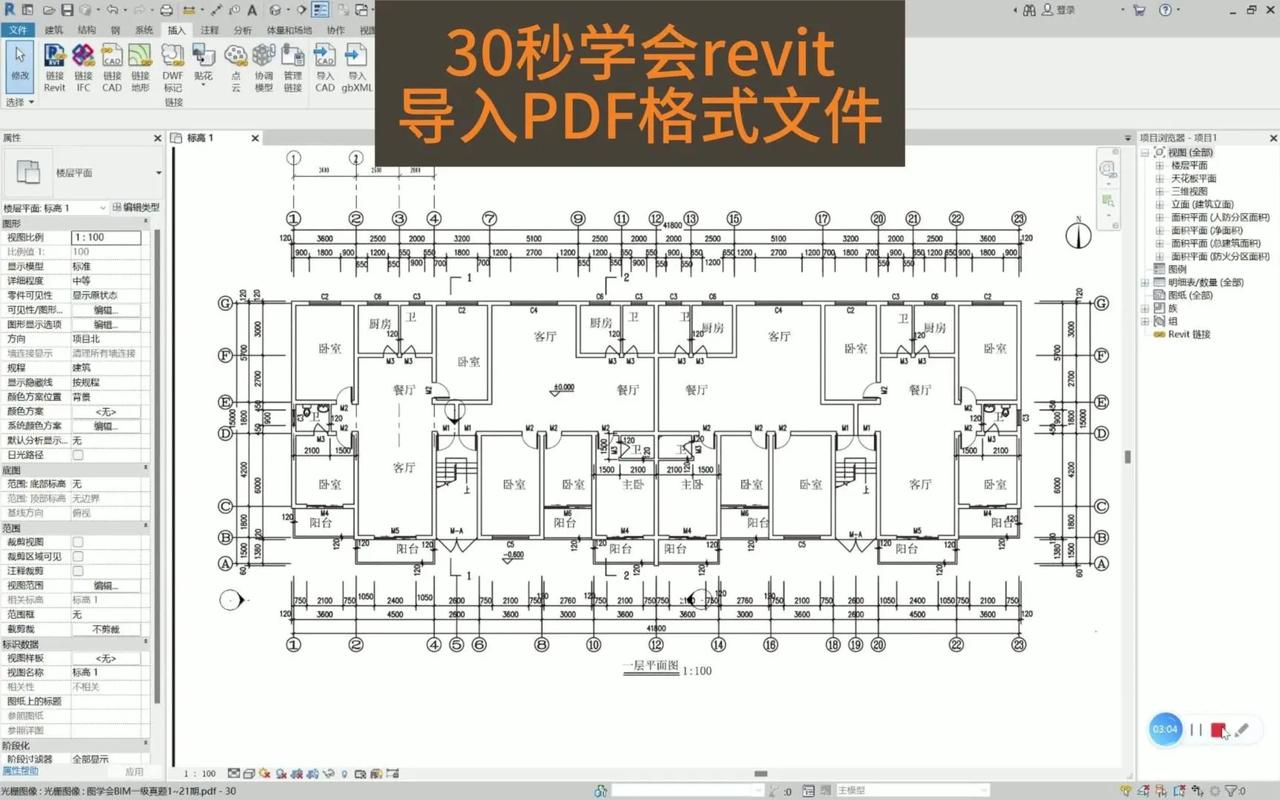Click the 编辑... button for 可见性/图形 row
The image size is (1280, 800).
tap(105, 310)
